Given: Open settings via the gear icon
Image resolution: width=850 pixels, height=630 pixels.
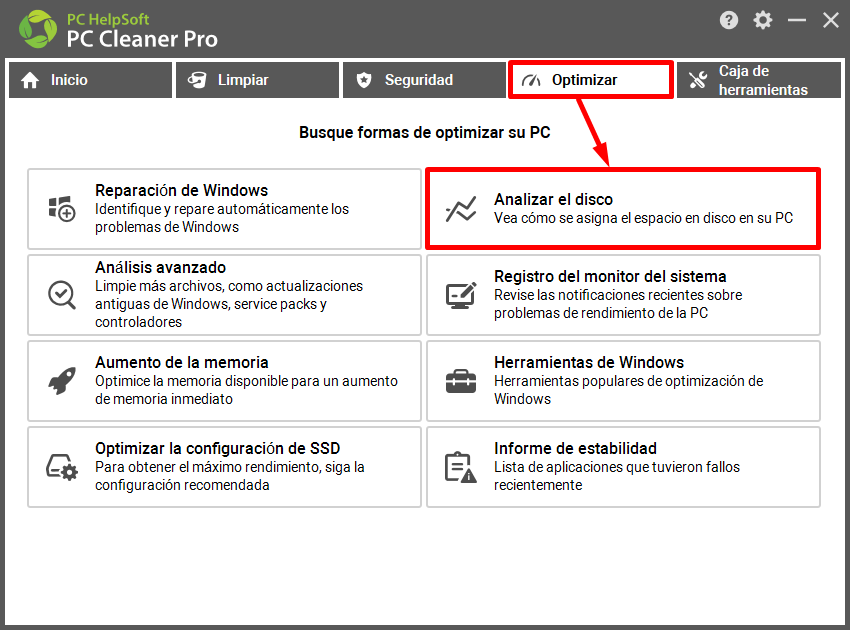Looking at the screenshot, I should [762, 21].
